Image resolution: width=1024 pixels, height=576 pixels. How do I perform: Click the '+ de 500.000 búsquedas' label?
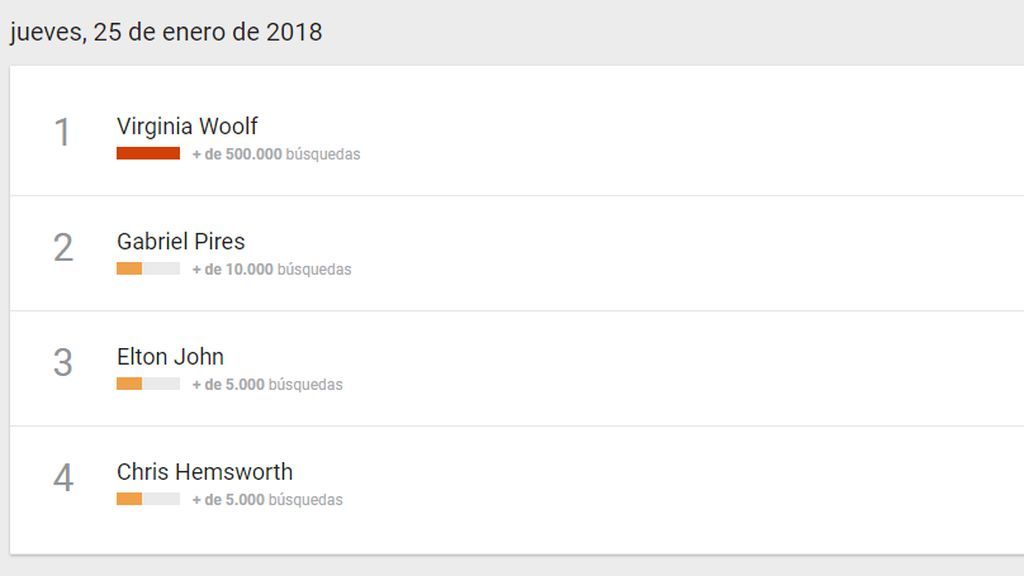276,154
